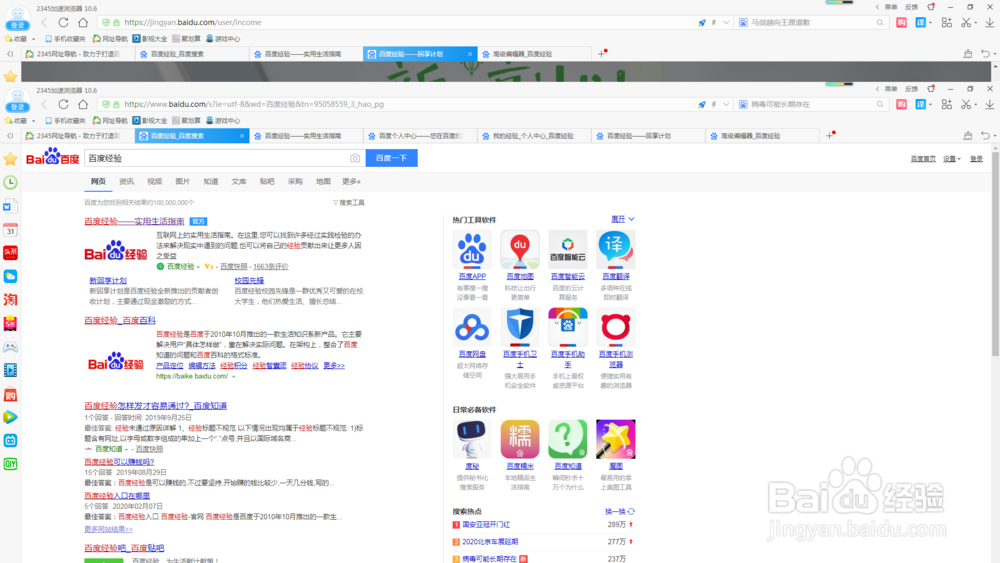Open the 百度手机浏览器 app icon
The width and height of the screenshot is (1000, 563).
pos(615,326)
